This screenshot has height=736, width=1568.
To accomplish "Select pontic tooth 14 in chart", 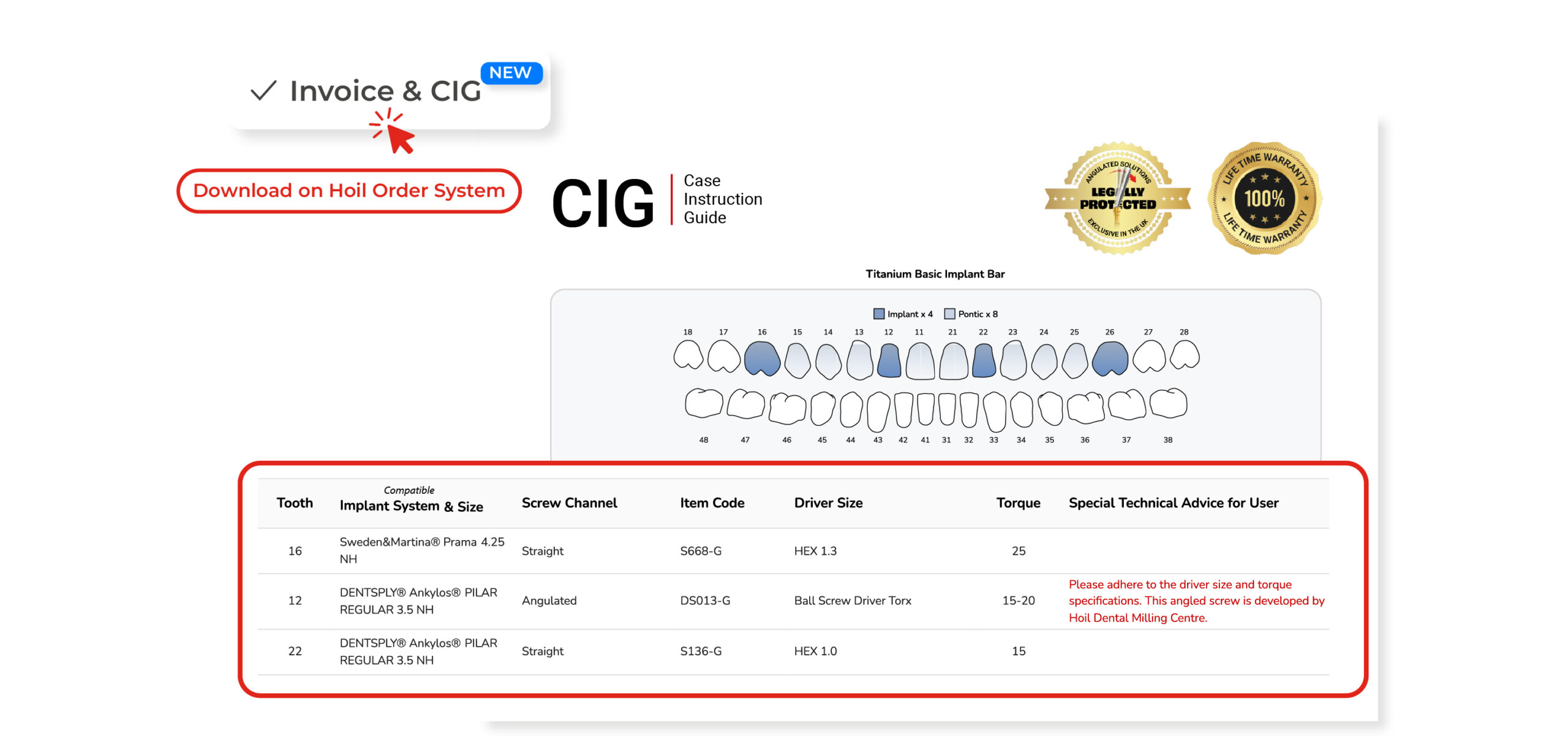I will click(828, 361).
